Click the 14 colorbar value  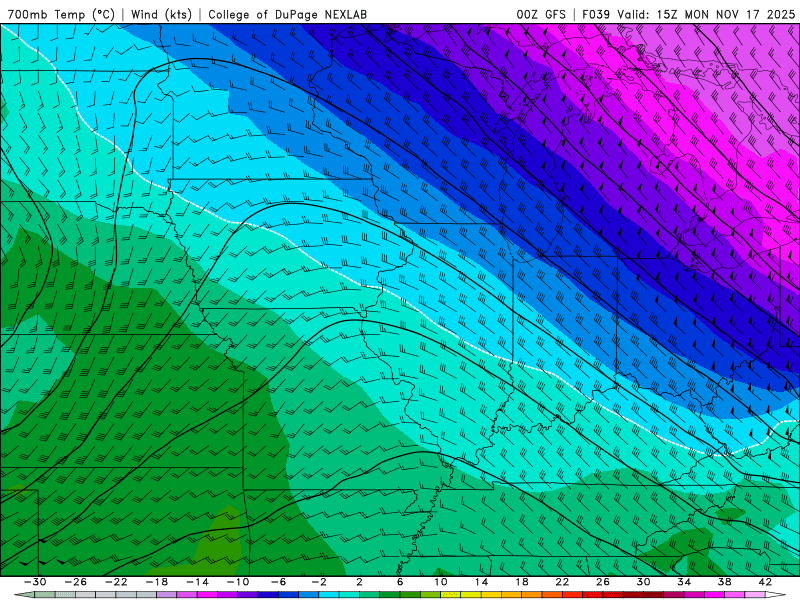point(481,582)
